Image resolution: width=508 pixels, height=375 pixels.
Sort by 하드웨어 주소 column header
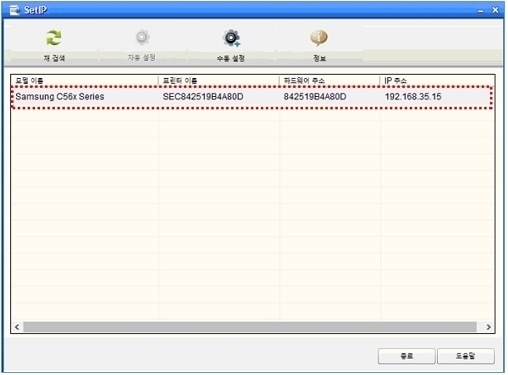click(x=330, y=80)
